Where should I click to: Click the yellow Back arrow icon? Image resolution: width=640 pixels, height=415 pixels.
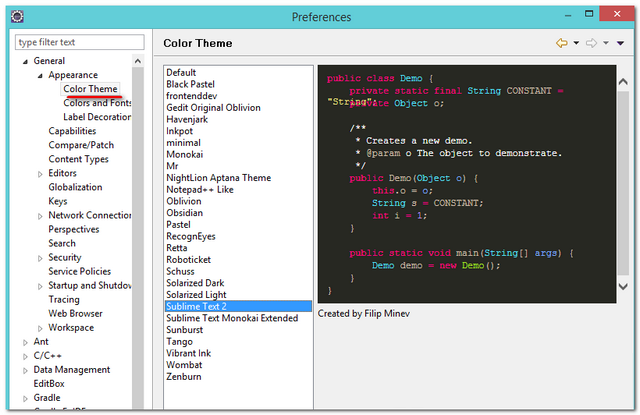click(562, 43)
